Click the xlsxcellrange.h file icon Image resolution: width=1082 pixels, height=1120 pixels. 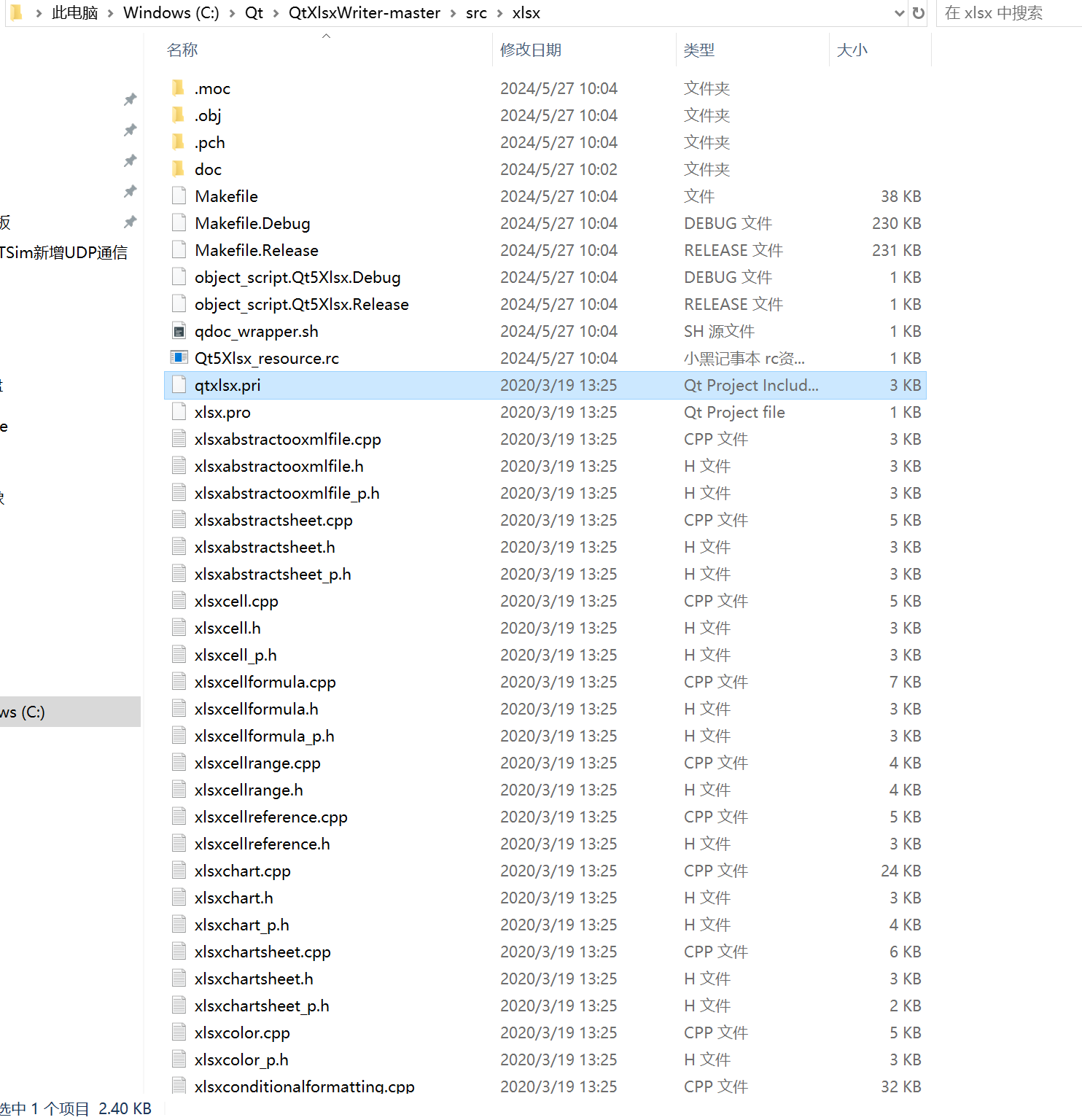(179, 790)
